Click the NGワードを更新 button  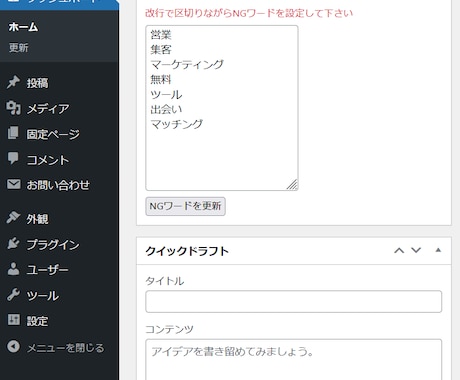tap(185, 206)
